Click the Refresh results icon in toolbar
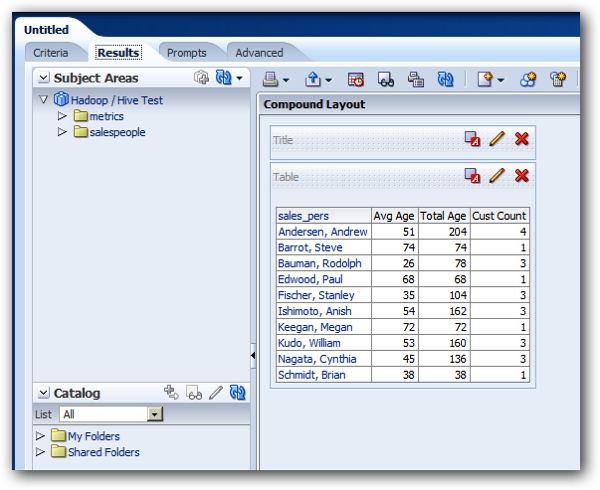This screenshot has width=600, height=490. 445,79
